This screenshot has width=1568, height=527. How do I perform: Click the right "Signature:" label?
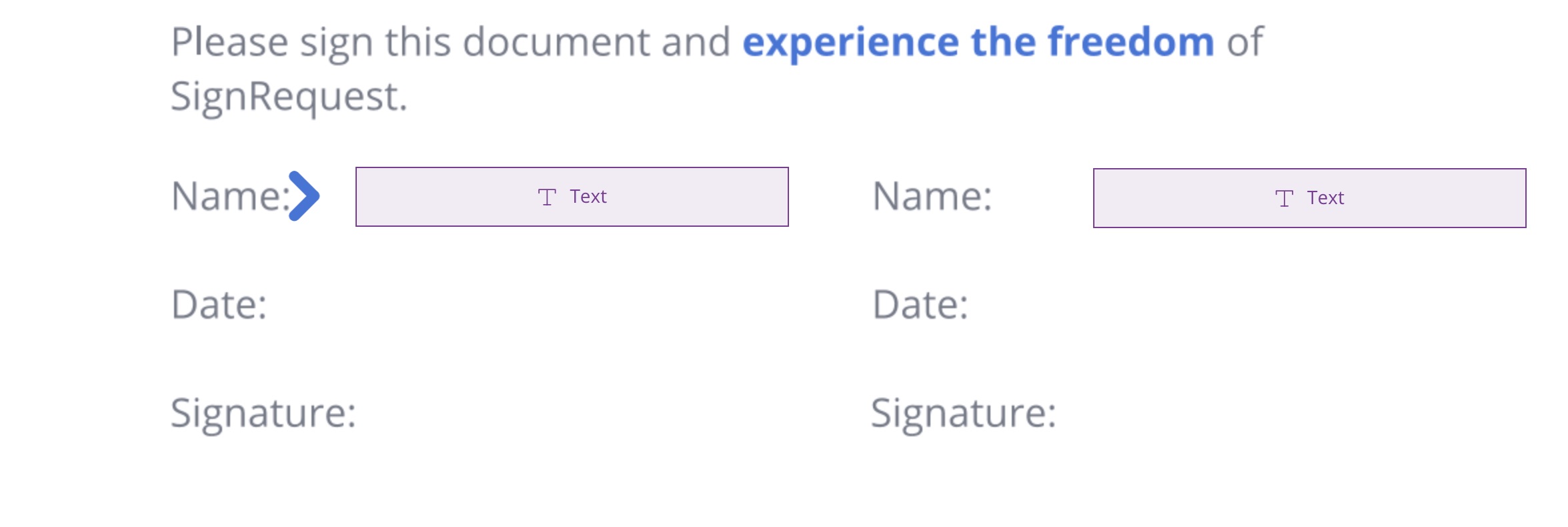coord(964,414)
